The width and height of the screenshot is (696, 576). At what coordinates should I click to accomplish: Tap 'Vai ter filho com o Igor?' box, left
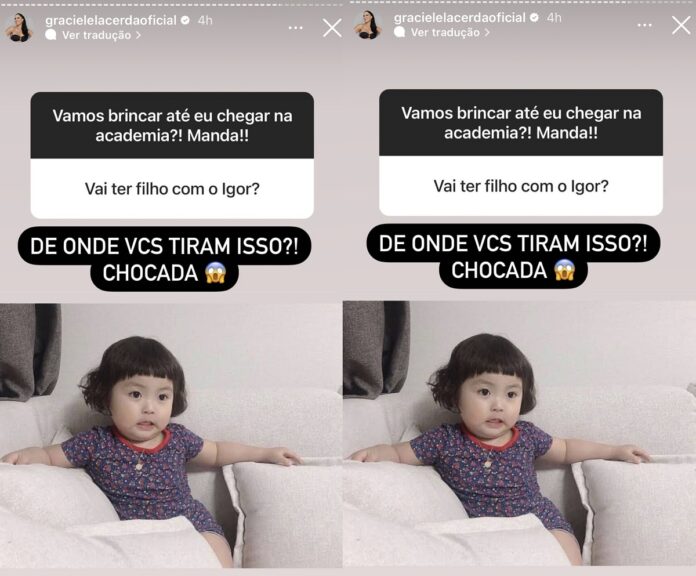click(x=172, y=189)
